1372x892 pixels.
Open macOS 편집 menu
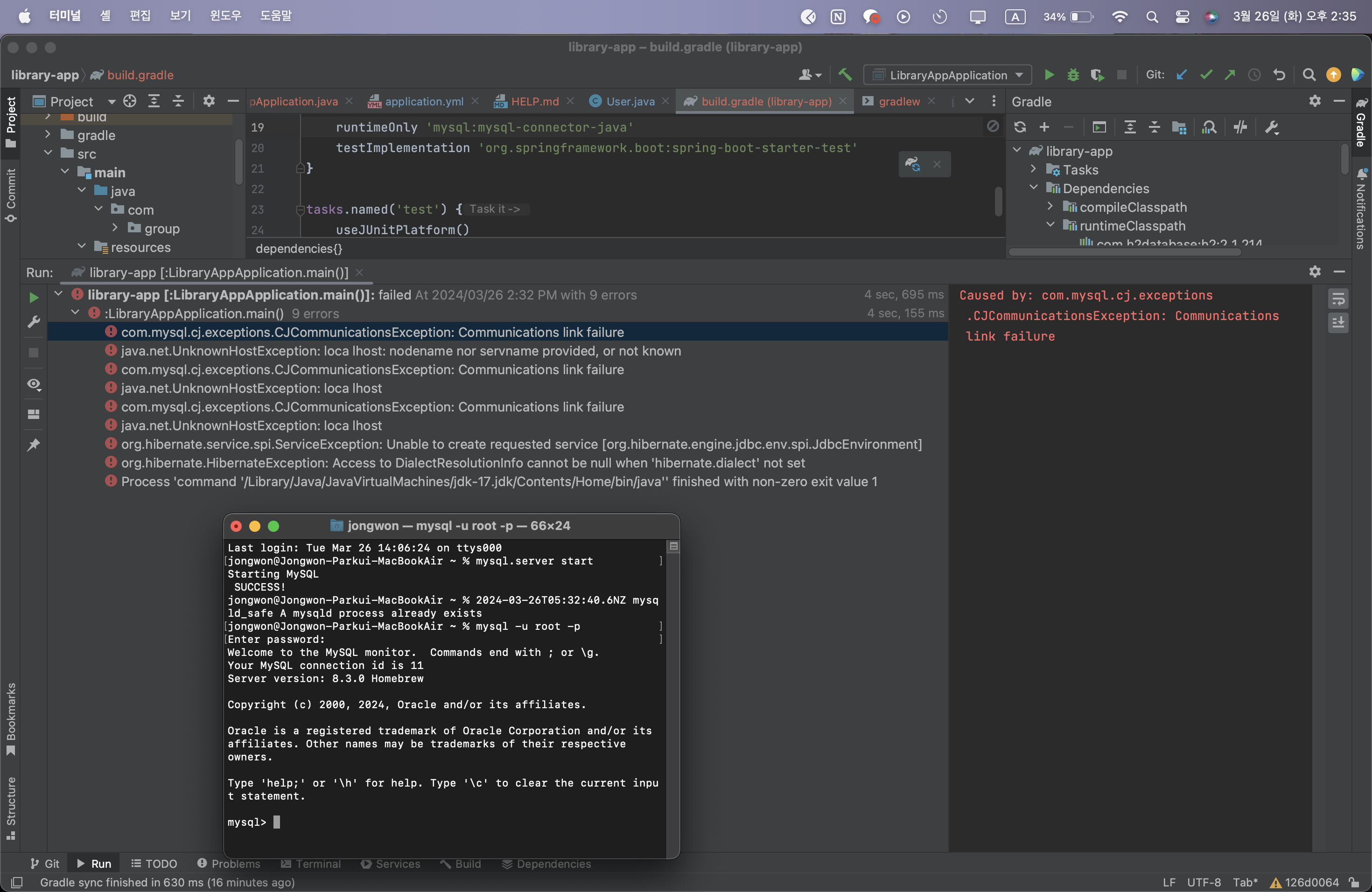tap(140, 16)
